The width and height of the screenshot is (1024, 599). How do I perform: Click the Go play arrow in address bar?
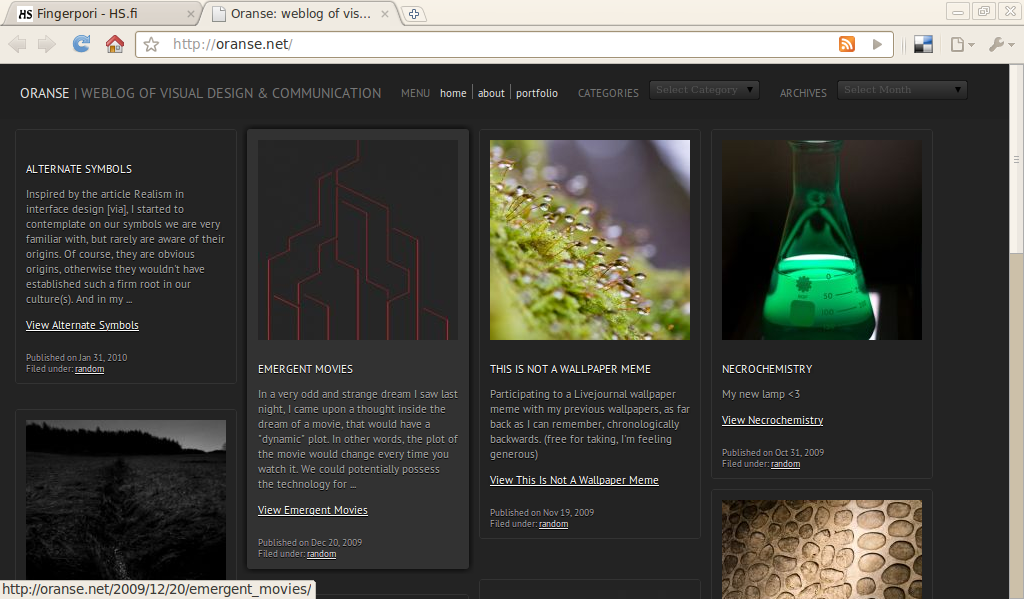tap(877, 44)
